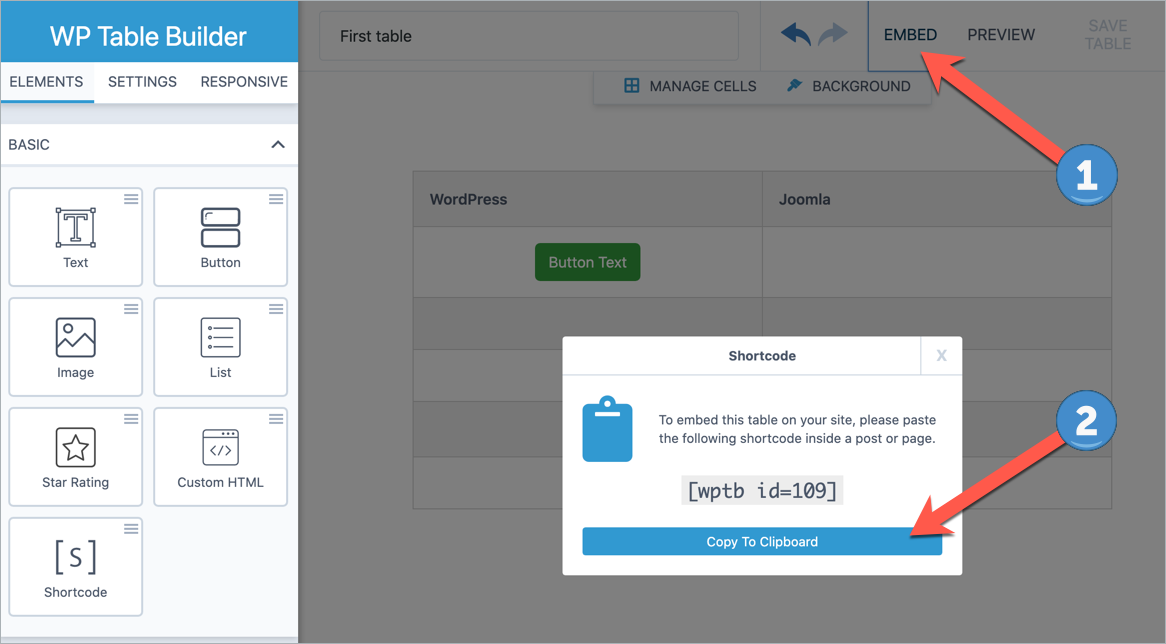The width and height of the screenshot is (1166, 644).
Task: Click Copy To Clipboard
Action: tap(762, 541)
